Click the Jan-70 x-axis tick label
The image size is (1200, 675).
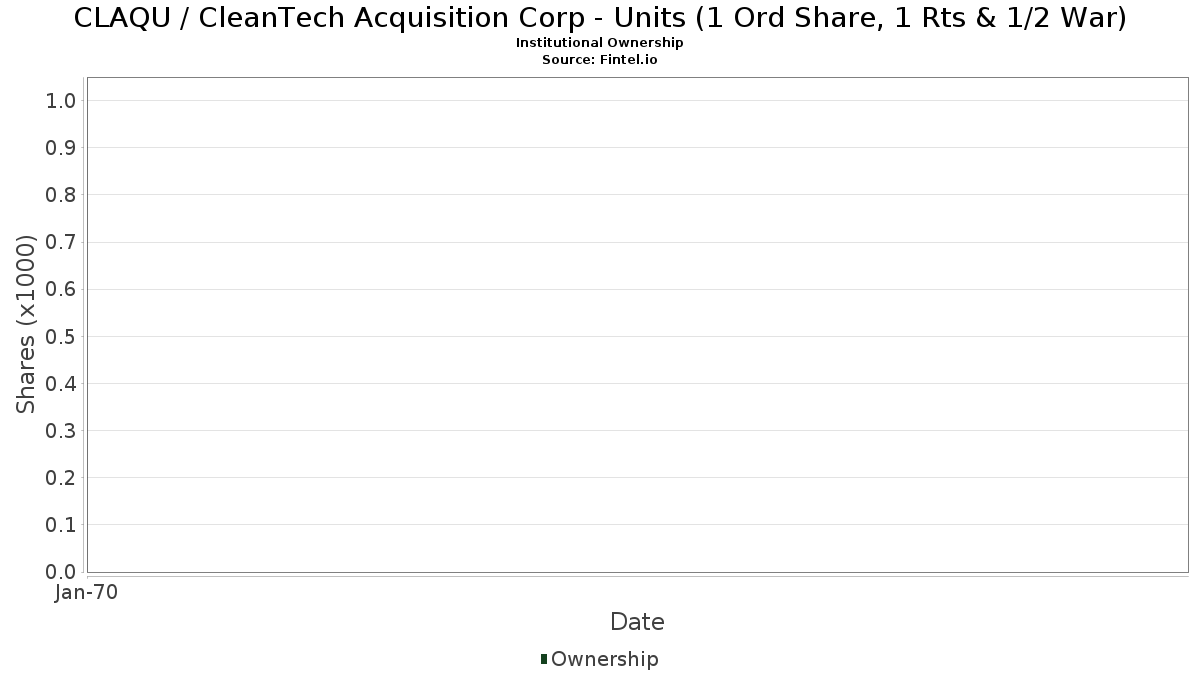click(x=87, y=592)
